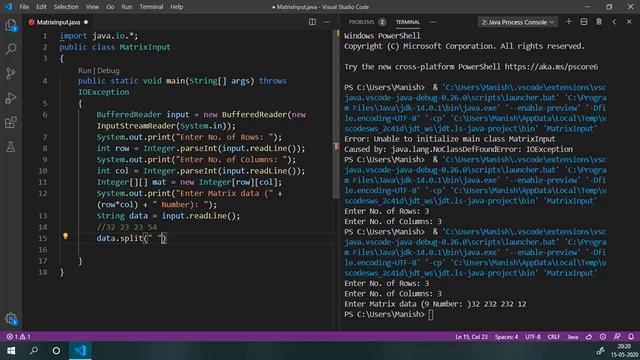Viewport: 640px width, 360px height.
Task: Open the Windows Start menu
Action: [x=11, y=351]
